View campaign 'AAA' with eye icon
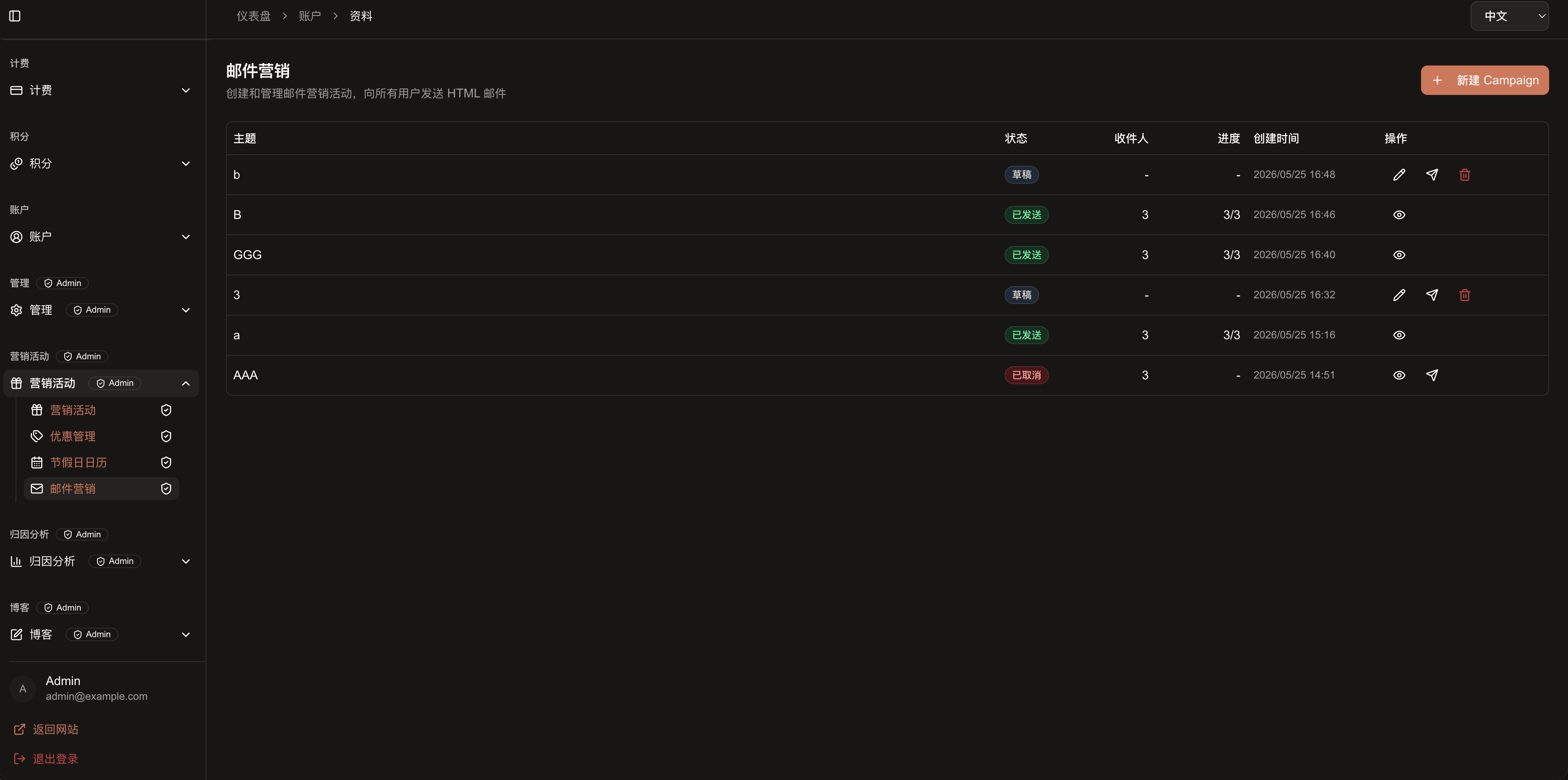Image resolution: width=1568 pixels, height=780 pixels. (x=1399, y=375)
